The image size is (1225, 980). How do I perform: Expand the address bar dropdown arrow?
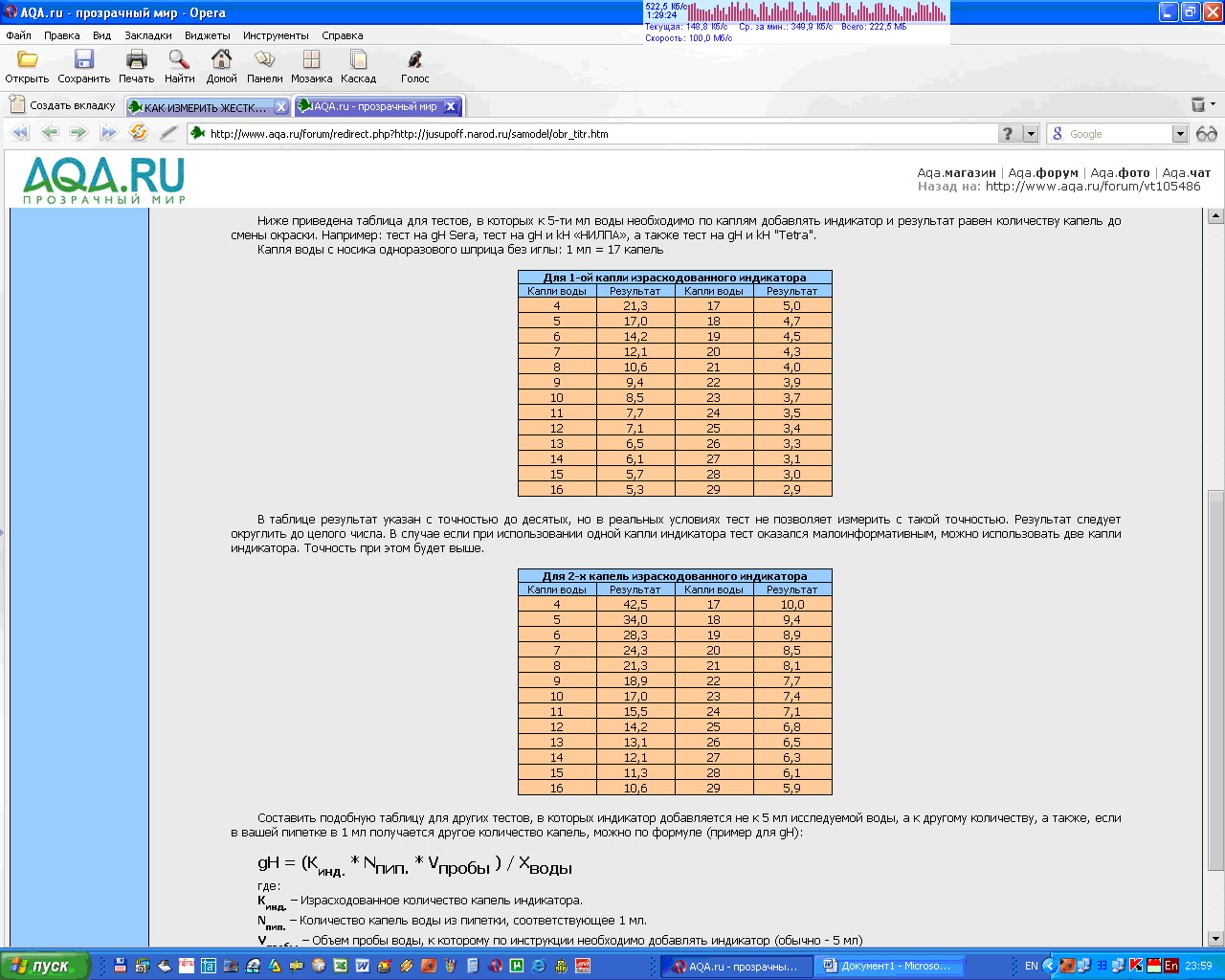pos(1031,134)
